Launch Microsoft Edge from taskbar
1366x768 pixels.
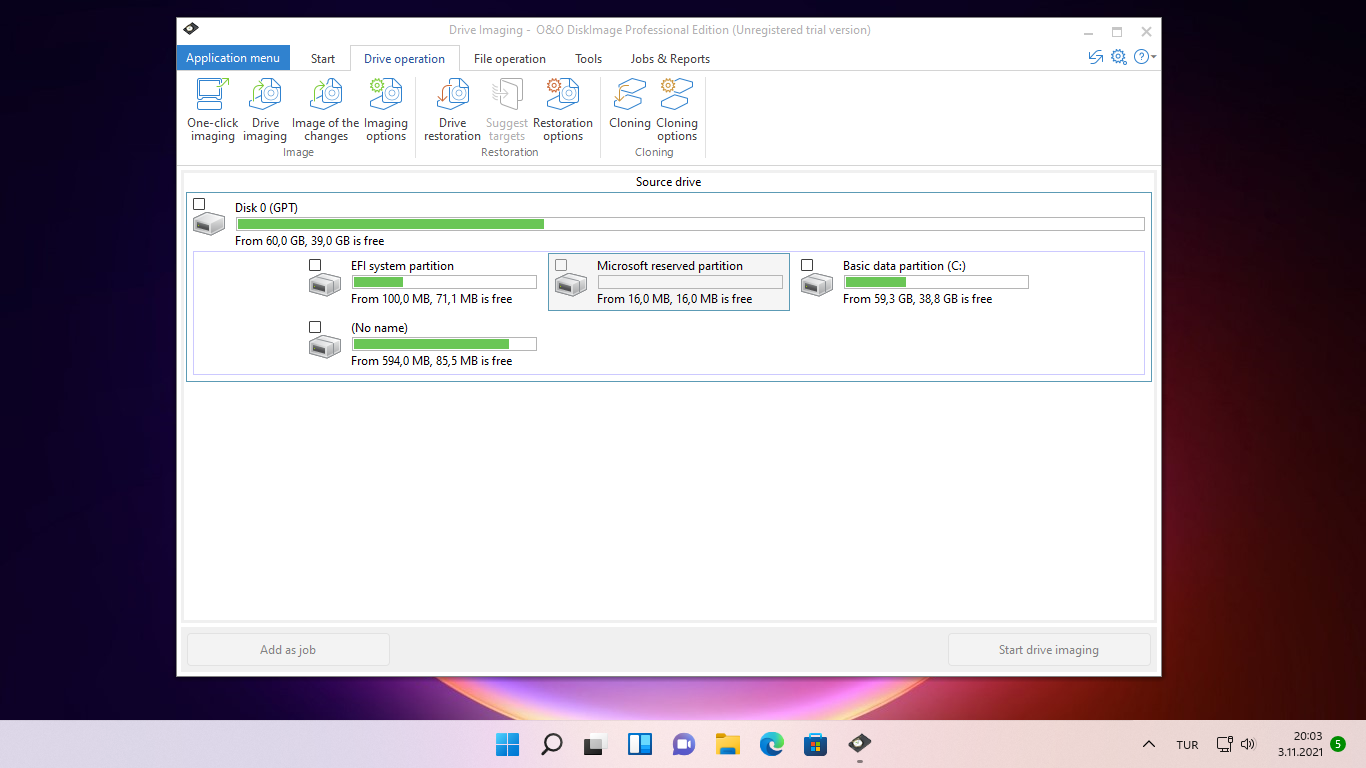click(x=771, y=744)
